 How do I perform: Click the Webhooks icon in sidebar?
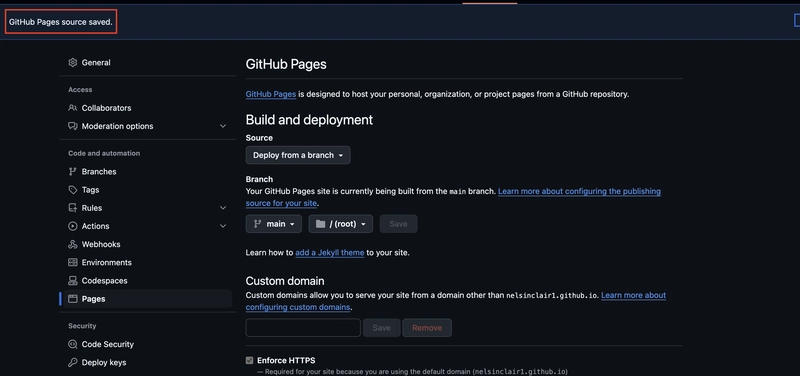coord(72,244)
